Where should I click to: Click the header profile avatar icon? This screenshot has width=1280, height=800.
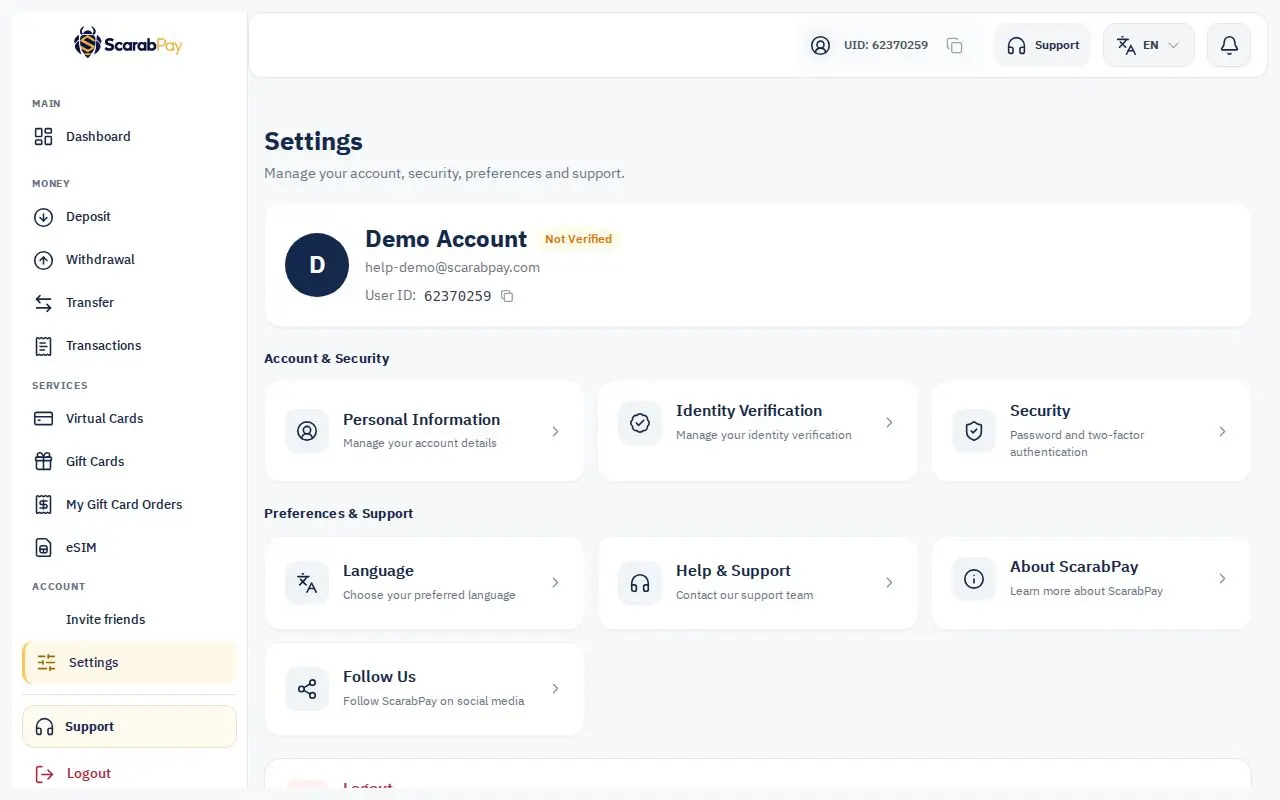tap(820, 45)
